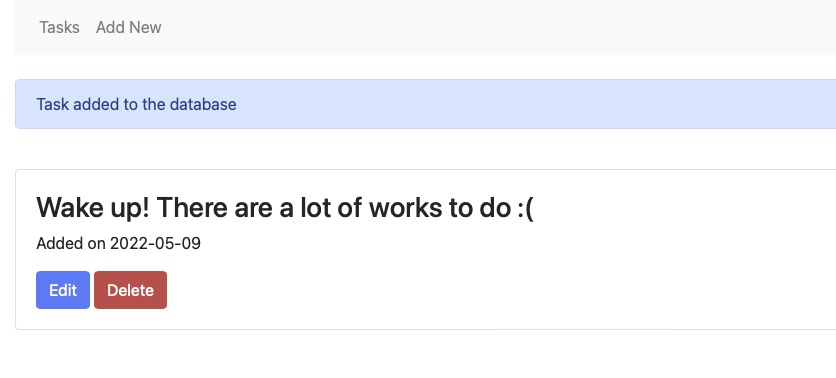The height and width of the screenshot is (378, 836).
Task: Click the word 'database' in the alert
Action: pos(203,104)
